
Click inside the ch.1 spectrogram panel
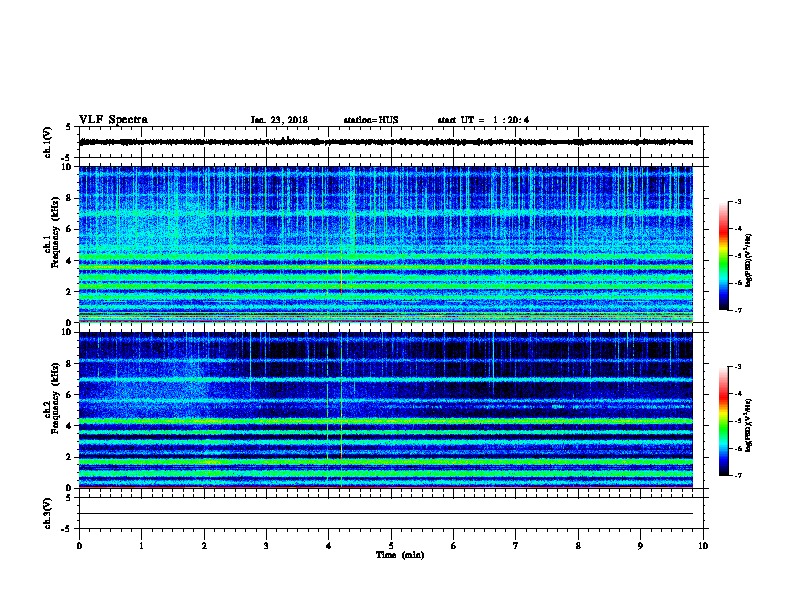(x=386, y=244)
